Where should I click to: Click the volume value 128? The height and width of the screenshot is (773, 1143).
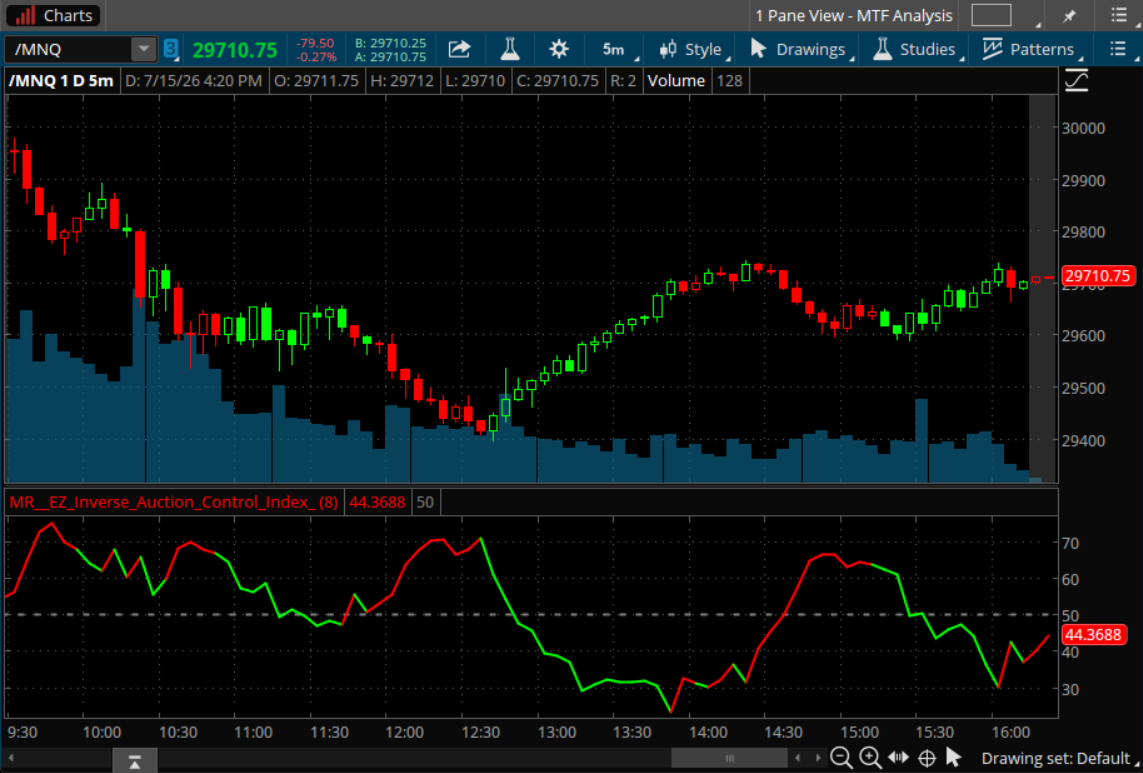click(x=729, y=81)
